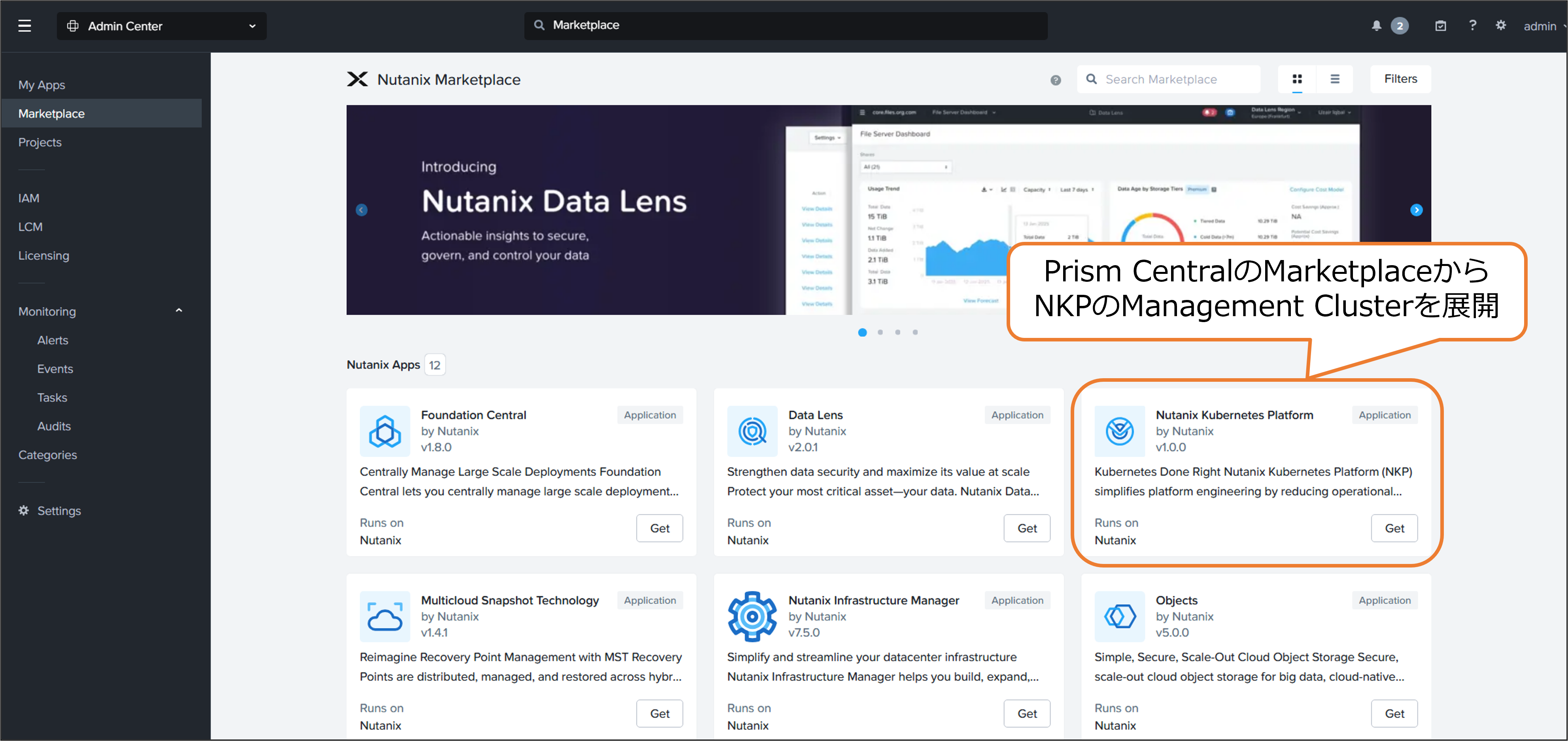Select the fourth carousel dot

(x=915, y=332)
